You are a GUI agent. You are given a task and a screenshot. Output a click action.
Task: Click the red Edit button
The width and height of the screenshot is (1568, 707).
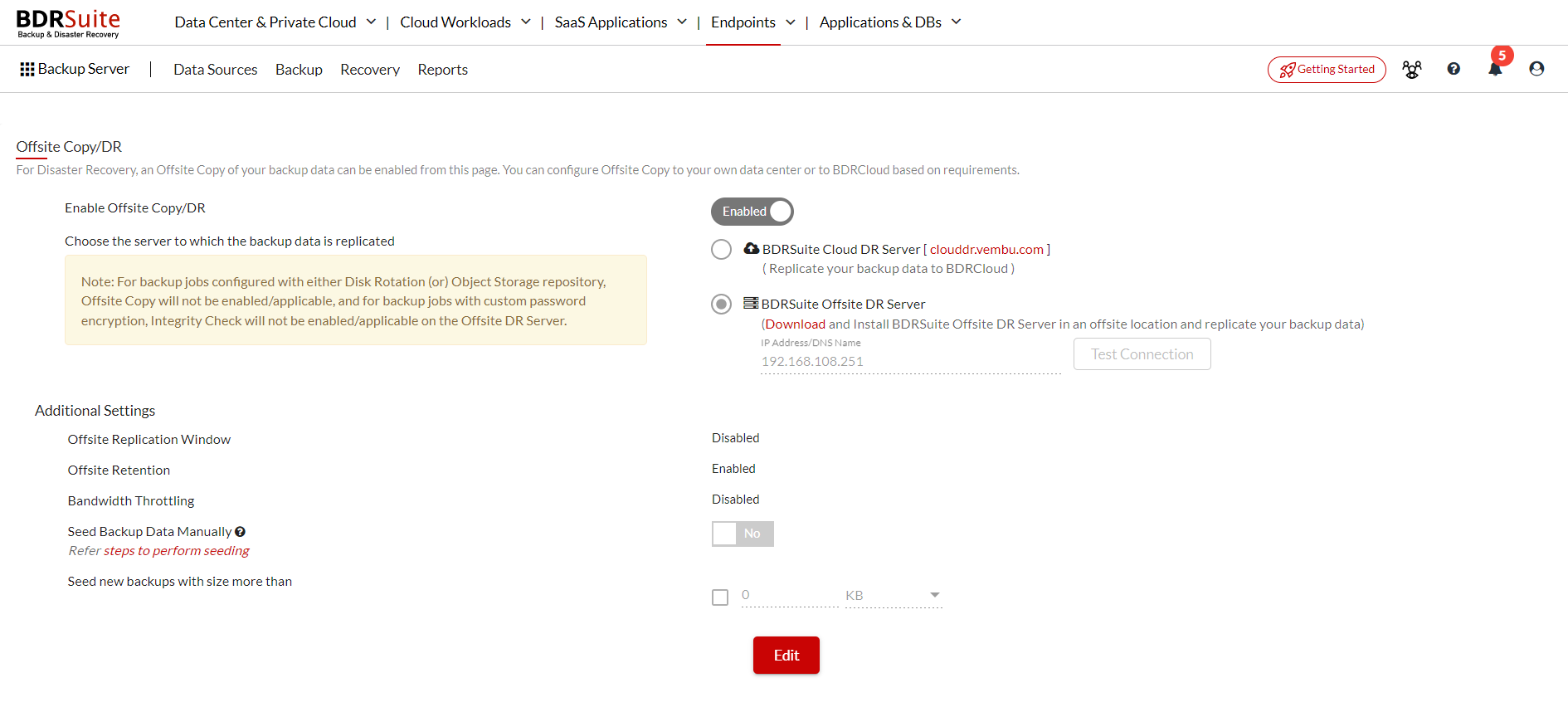tap(786, 656)
